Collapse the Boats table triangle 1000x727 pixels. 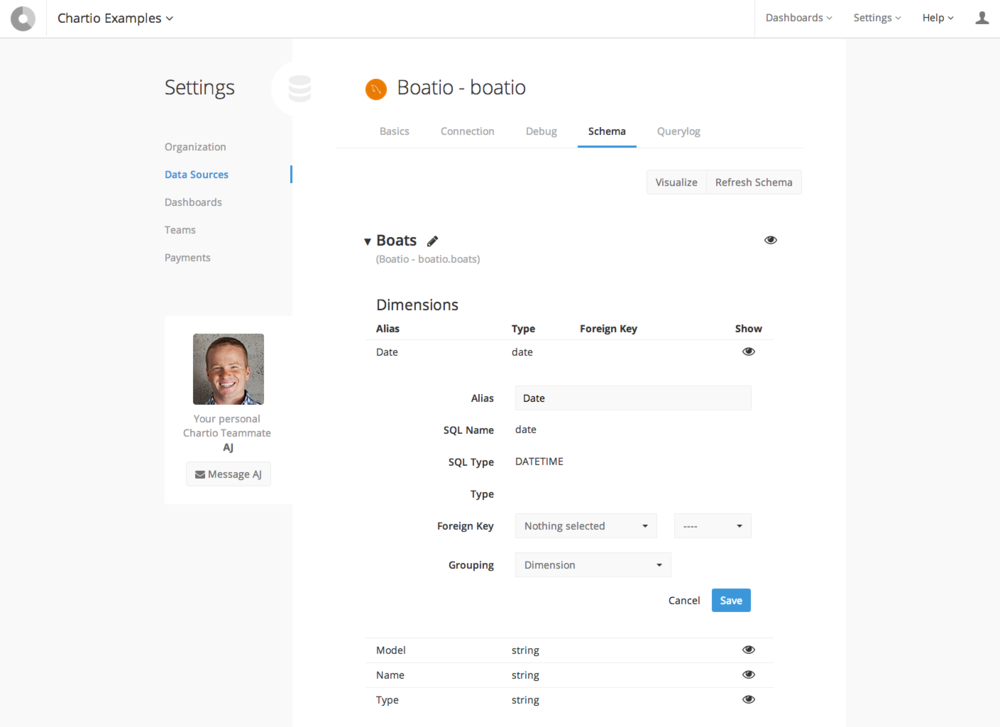tap(367, 242)
